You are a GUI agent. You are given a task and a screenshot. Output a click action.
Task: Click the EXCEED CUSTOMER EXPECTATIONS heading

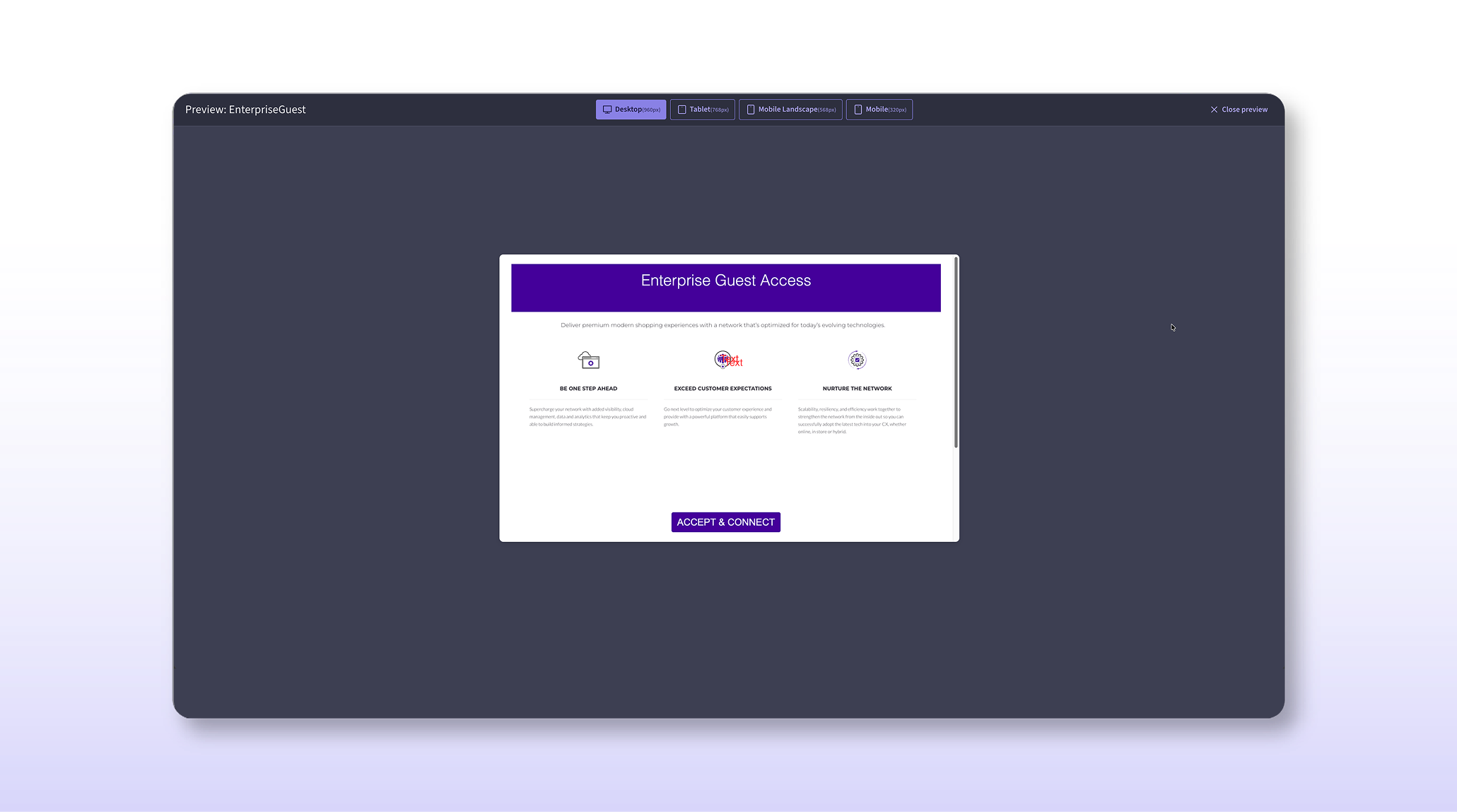tap(722, 389)
